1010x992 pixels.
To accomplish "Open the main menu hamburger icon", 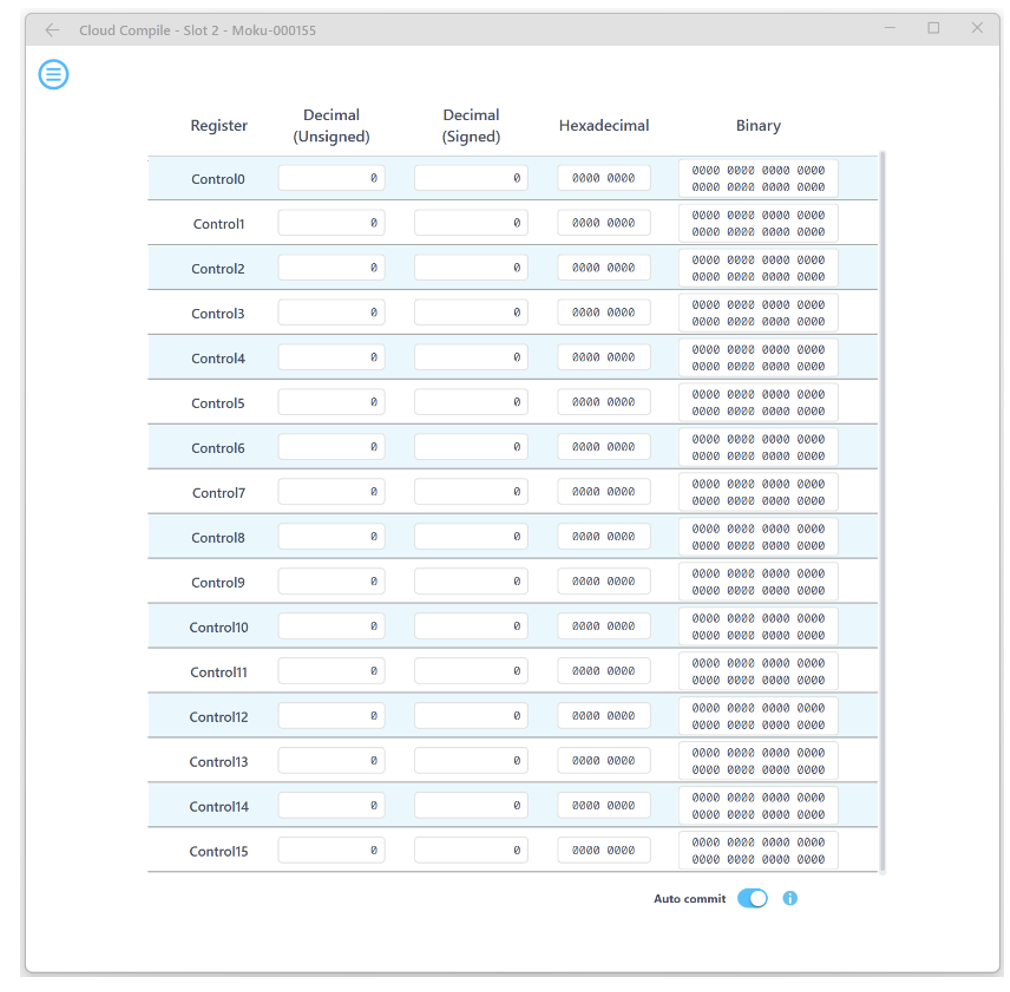I will (x=53, y=75).
